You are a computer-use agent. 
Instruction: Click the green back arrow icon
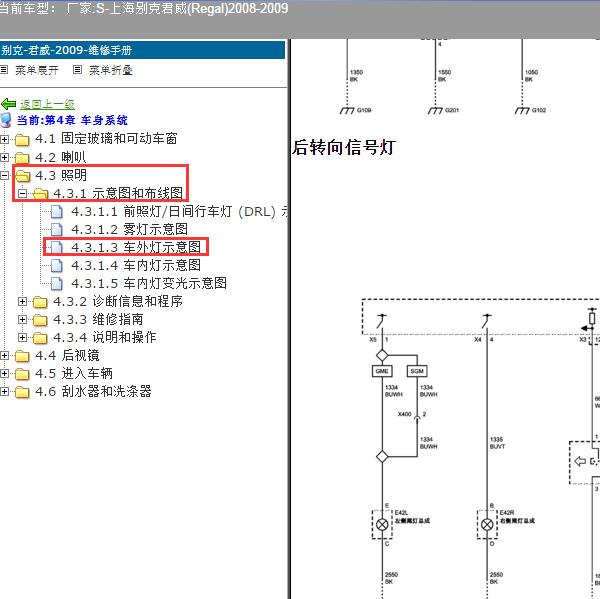point(8,104)
